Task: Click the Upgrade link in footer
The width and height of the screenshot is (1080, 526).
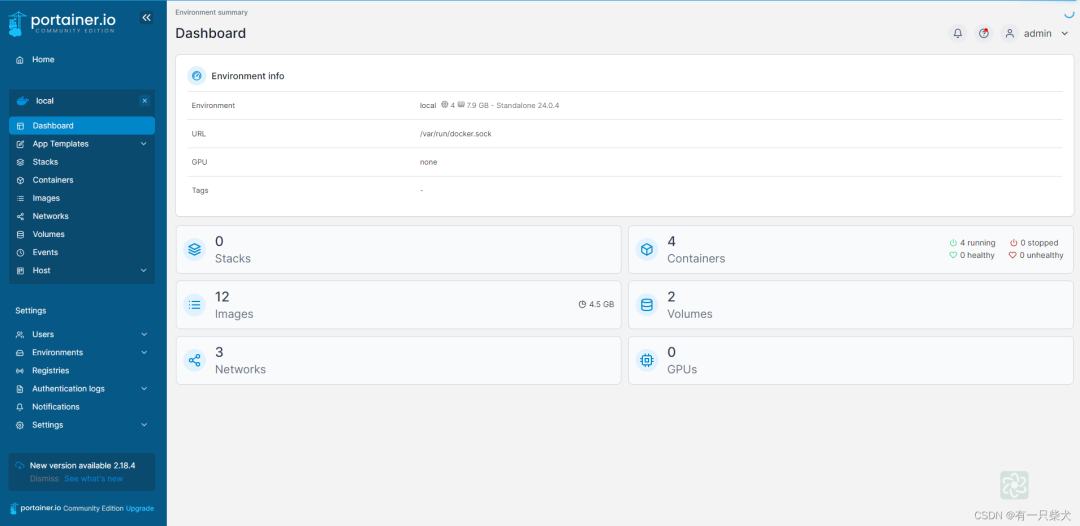Action: pyautogui.click(x=140, y=508)
